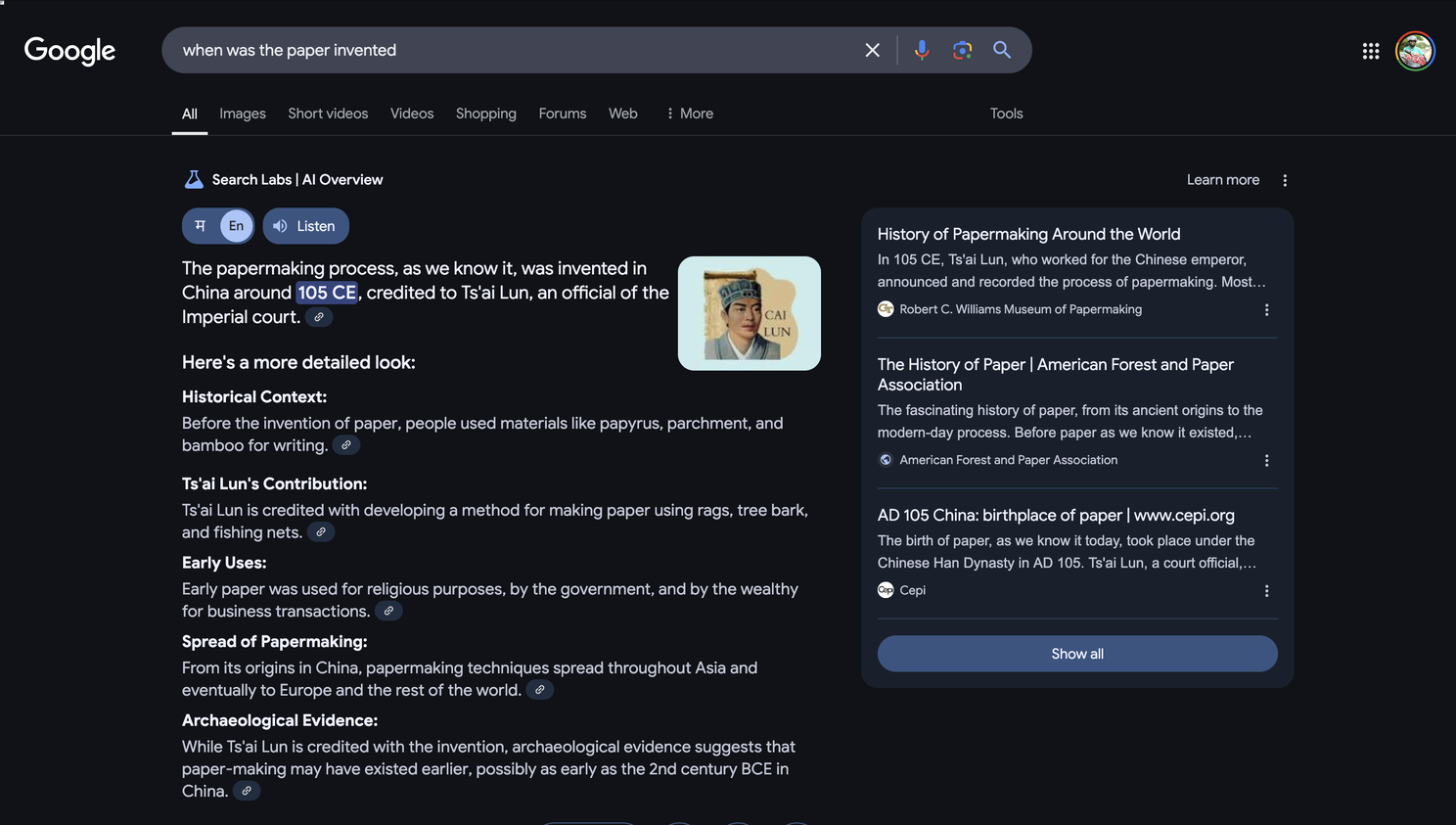Click the Cepi source name
The height and width of the screenshot is (825, 1456).
913,591
